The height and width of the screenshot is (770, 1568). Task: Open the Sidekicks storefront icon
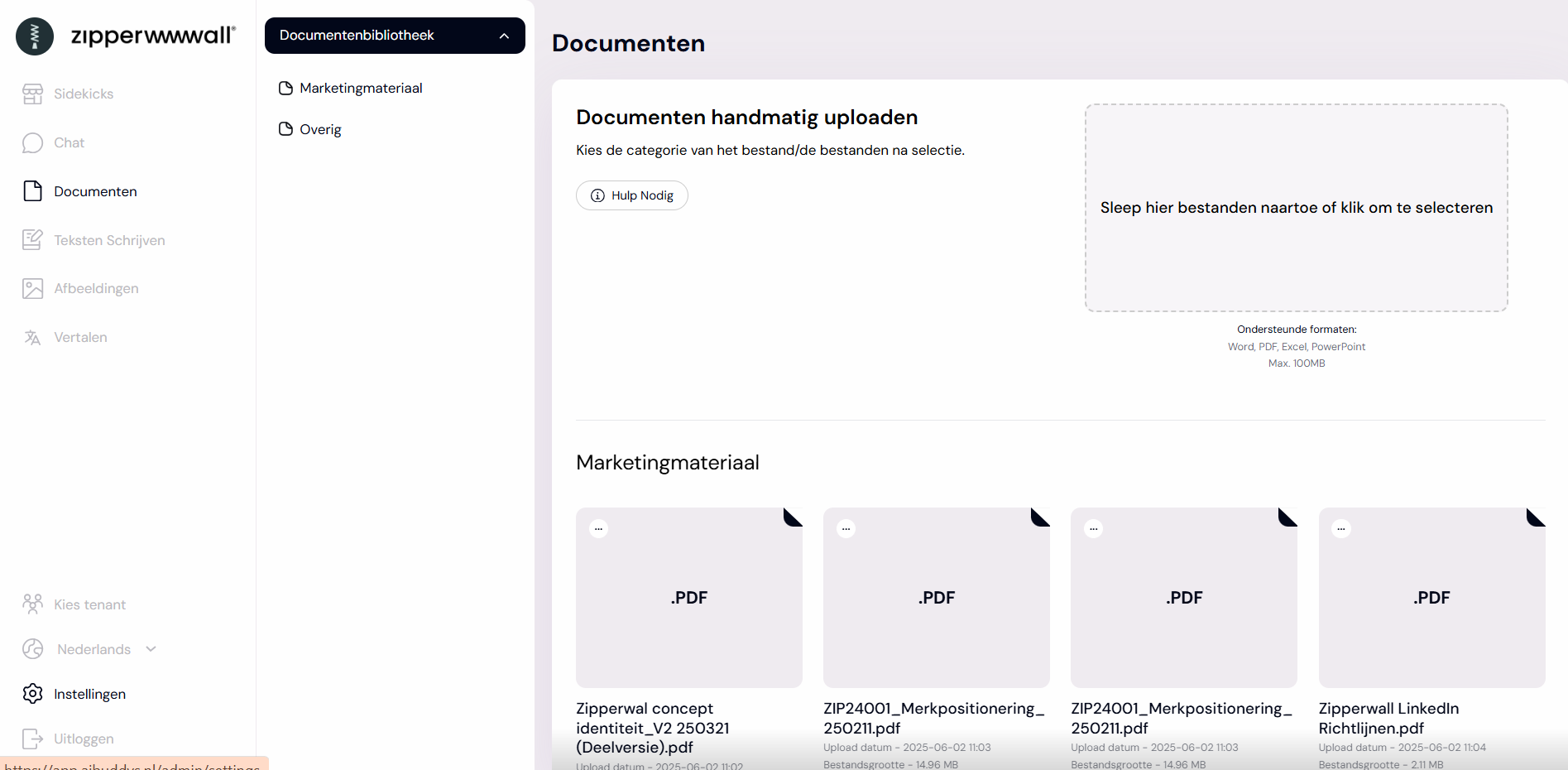pos(32,94)
